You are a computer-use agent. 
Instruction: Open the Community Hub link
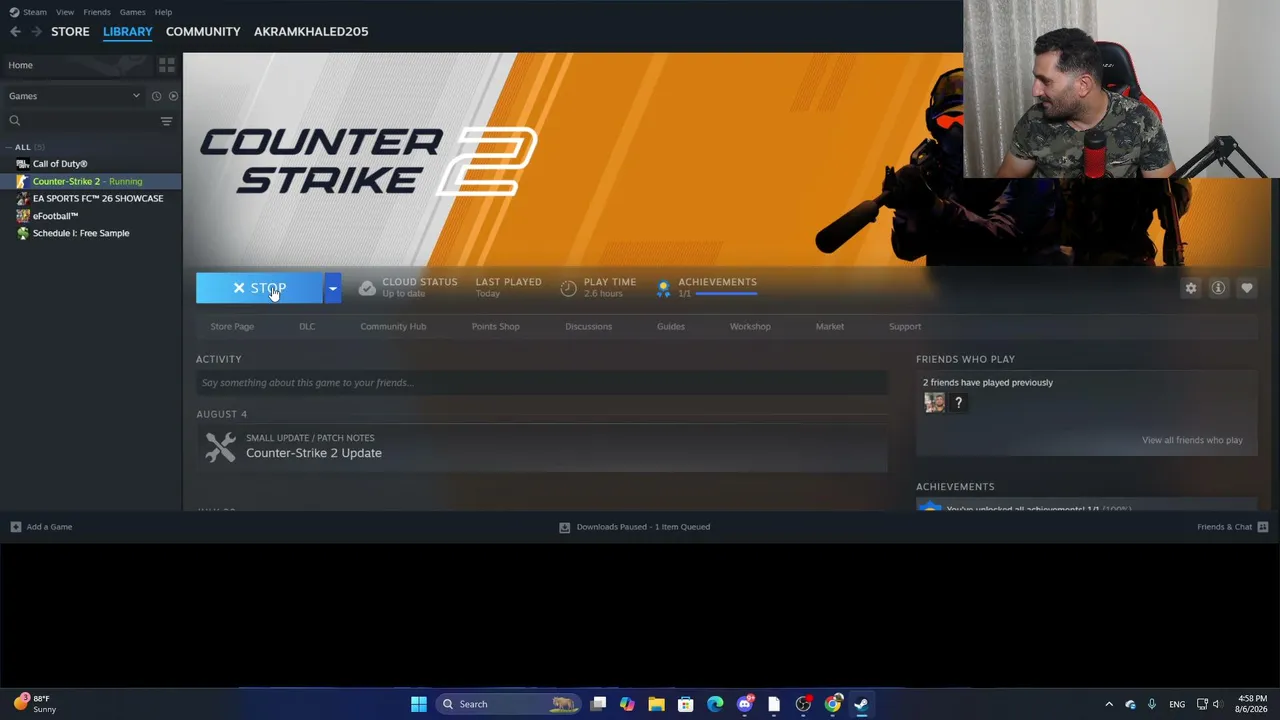[x=393, y=326]
